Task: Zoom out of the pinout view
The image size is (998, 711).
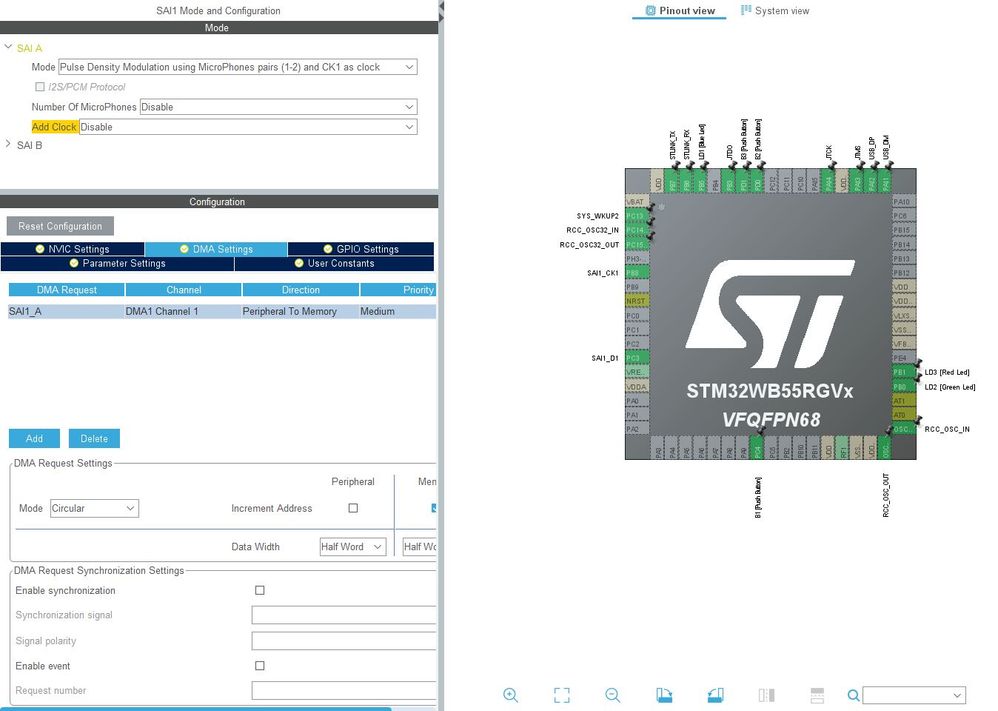Action: [612, 695]
